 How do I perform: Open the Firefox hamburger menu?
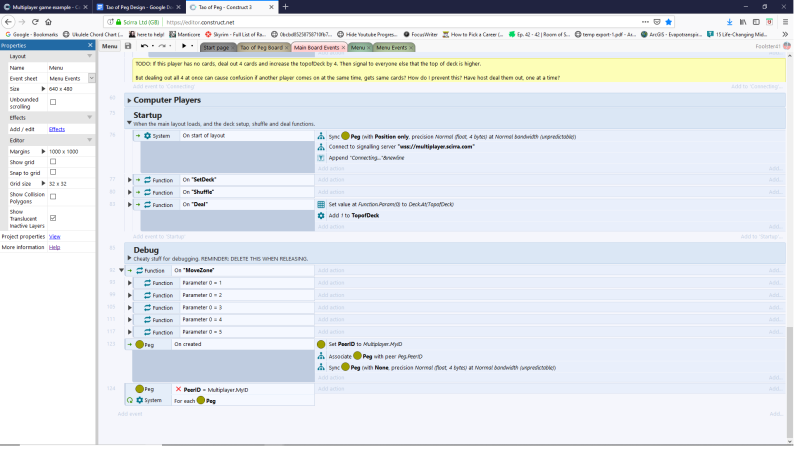[x=785, y=22]
